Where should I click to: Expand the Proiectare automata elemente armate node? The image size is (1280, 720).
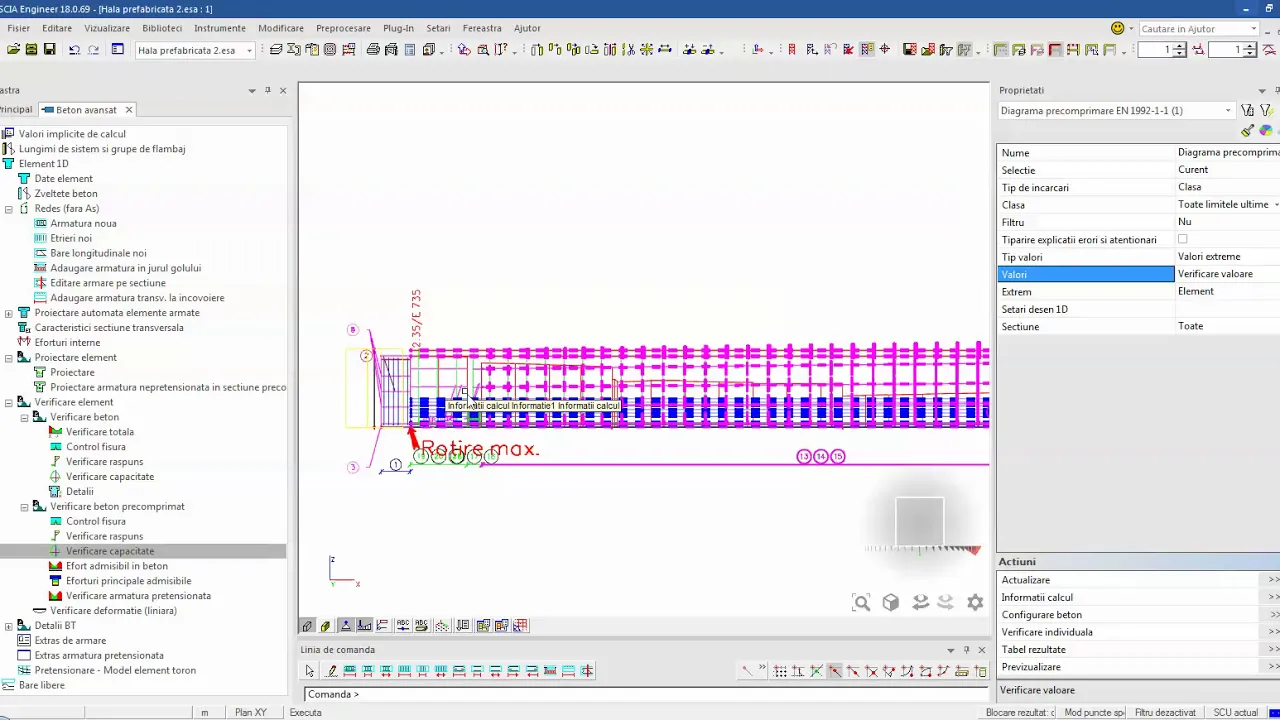click(x=9, y=313)
